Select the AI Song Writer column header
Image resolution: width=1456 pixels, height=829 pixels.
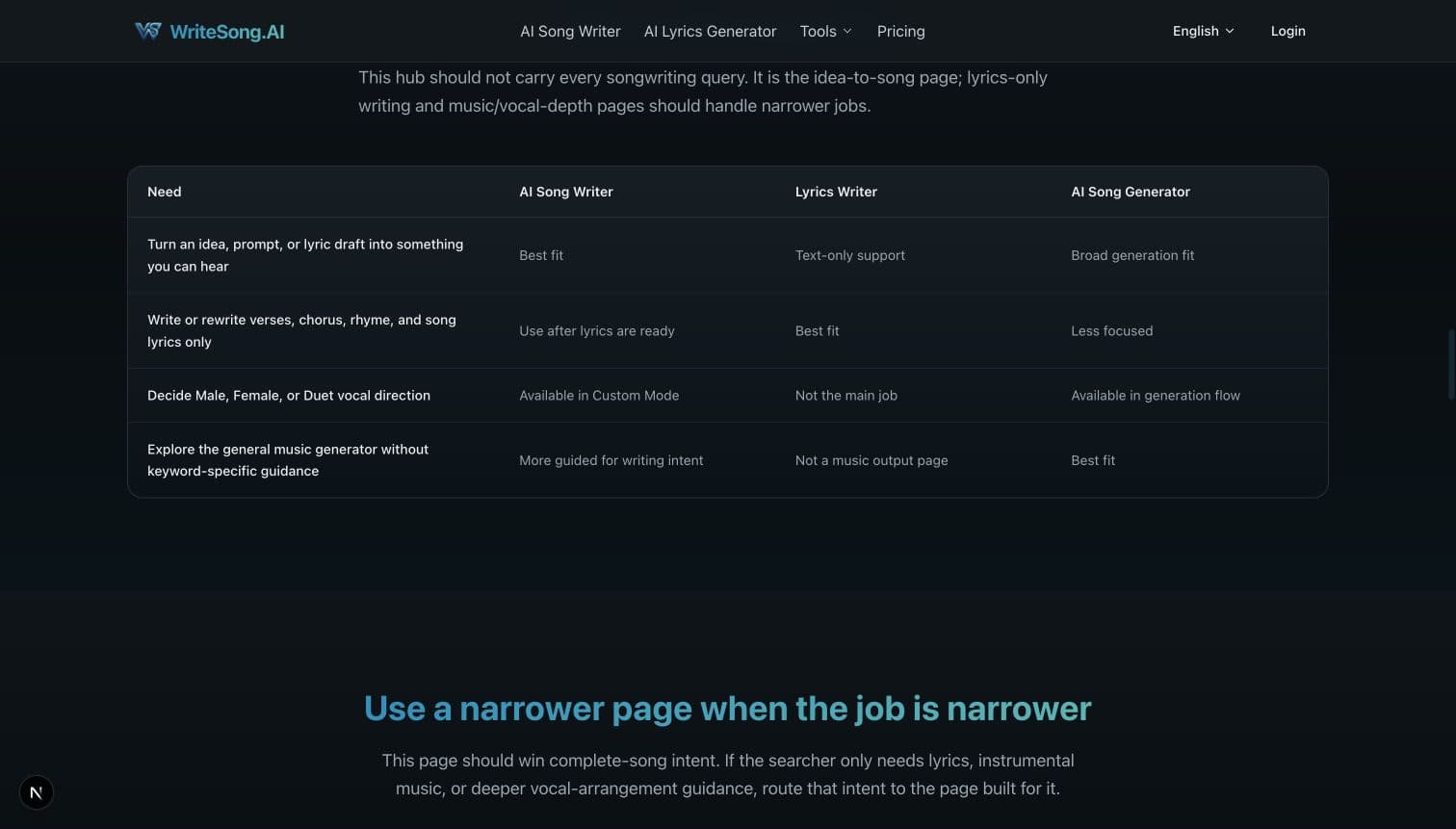[x=566, y=192]
